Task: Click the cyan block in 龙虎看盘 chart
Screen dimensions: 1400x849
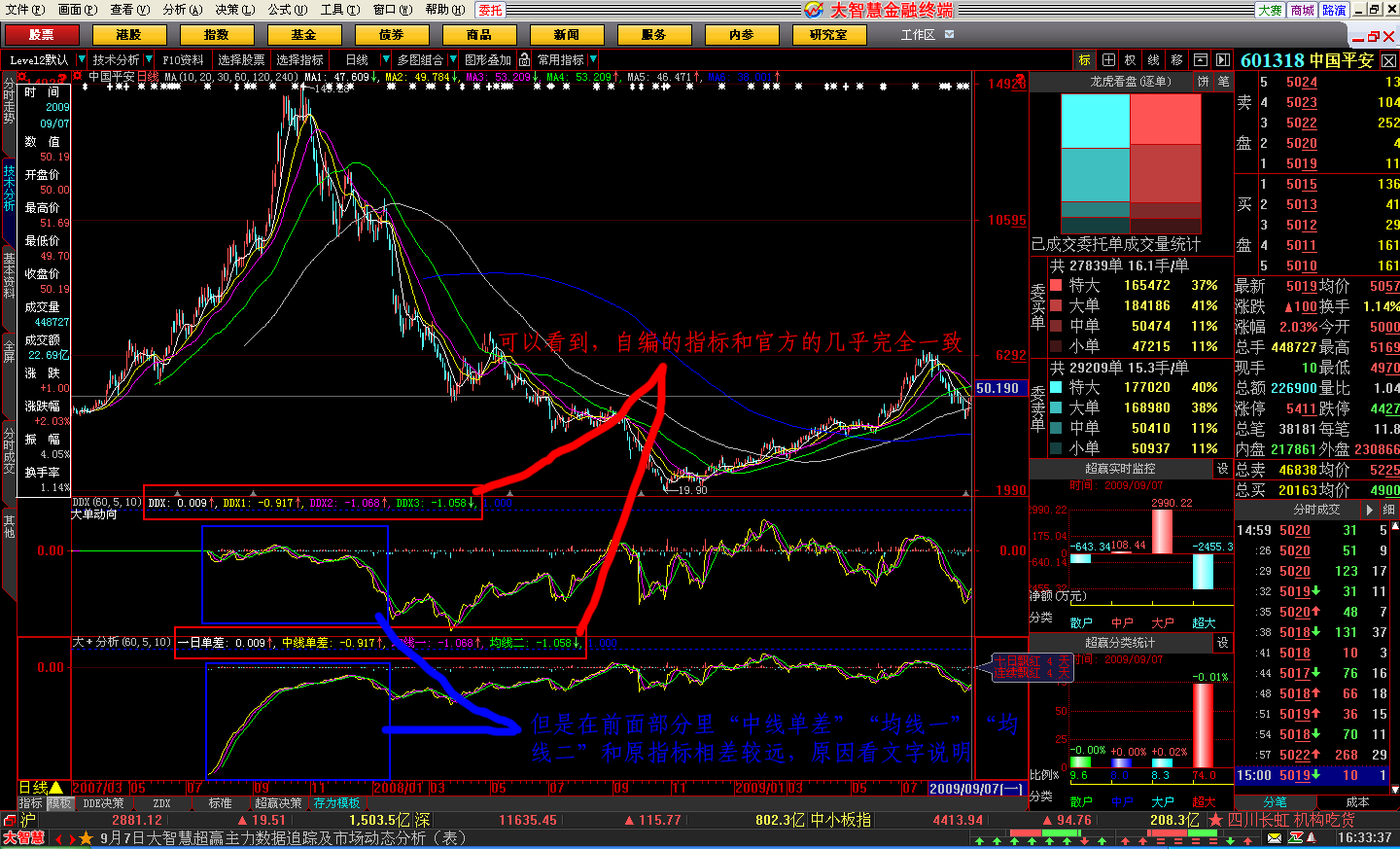Action: click(1095, 122)
